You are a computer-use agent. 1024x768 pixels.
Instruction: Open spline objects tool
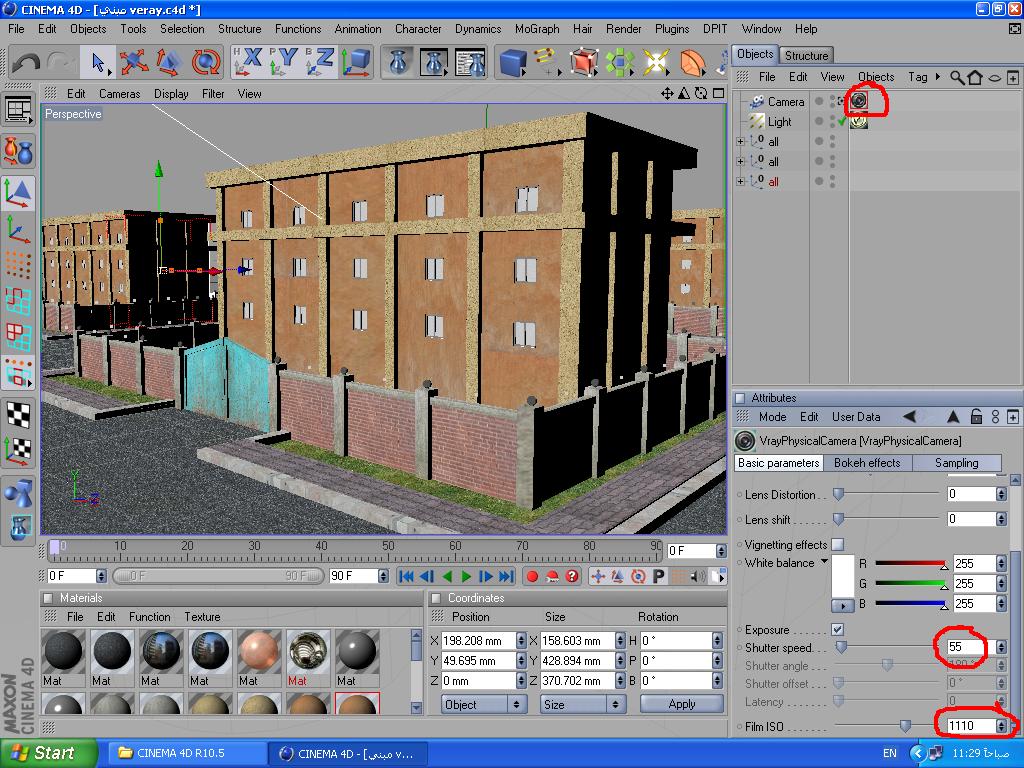point(548,63)
